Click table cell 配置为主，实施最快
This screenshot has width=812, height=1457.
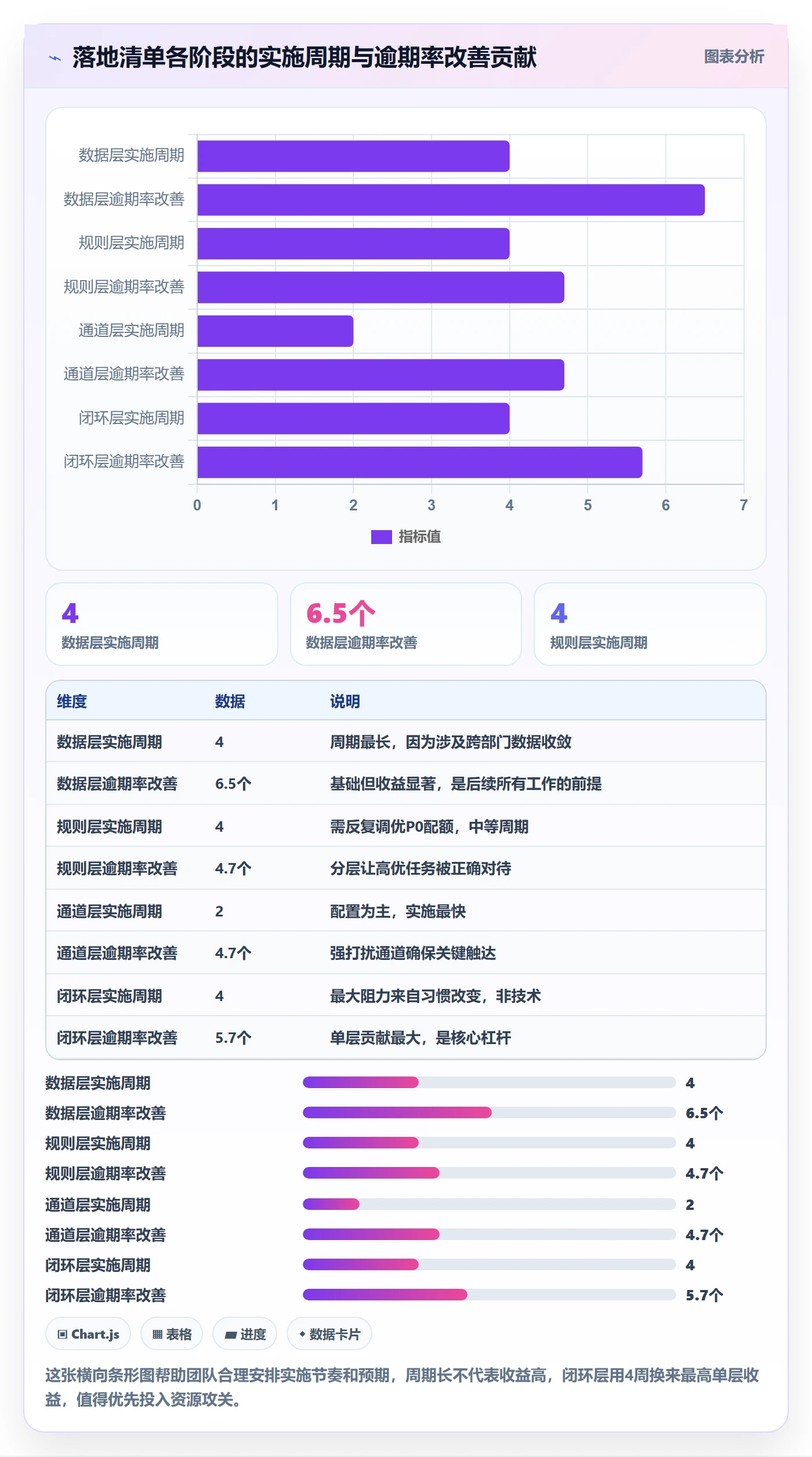(x=398, y=911)
